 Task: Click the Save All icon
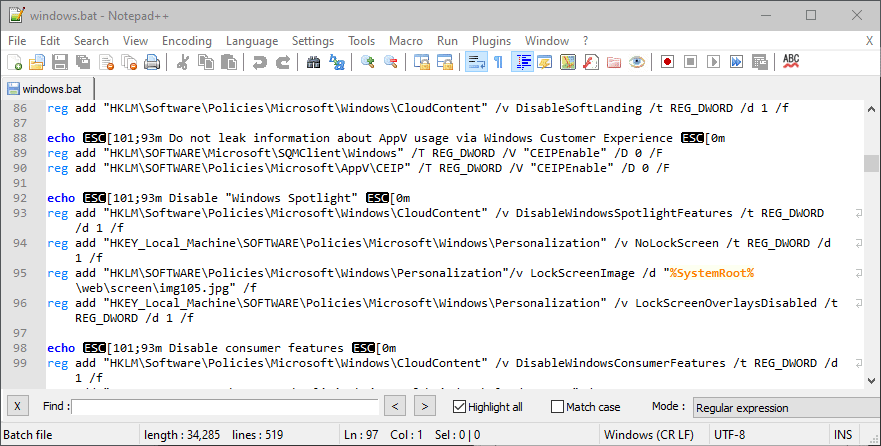[x=83, y=62]
